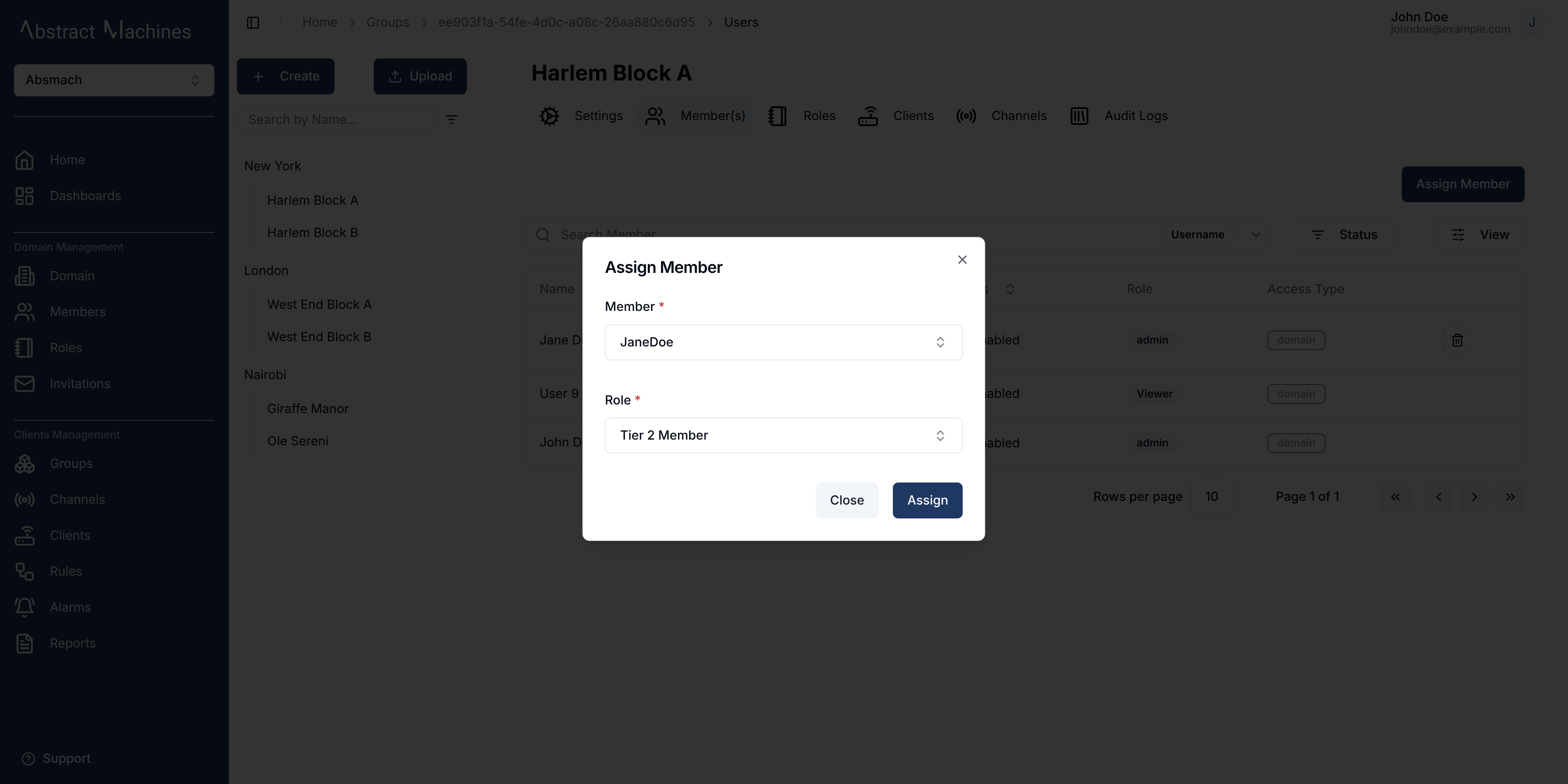The height and width of the screenshot is (784, 1568).
Task: Open the Groups breadcrumb link
Action: pos(387,22)
